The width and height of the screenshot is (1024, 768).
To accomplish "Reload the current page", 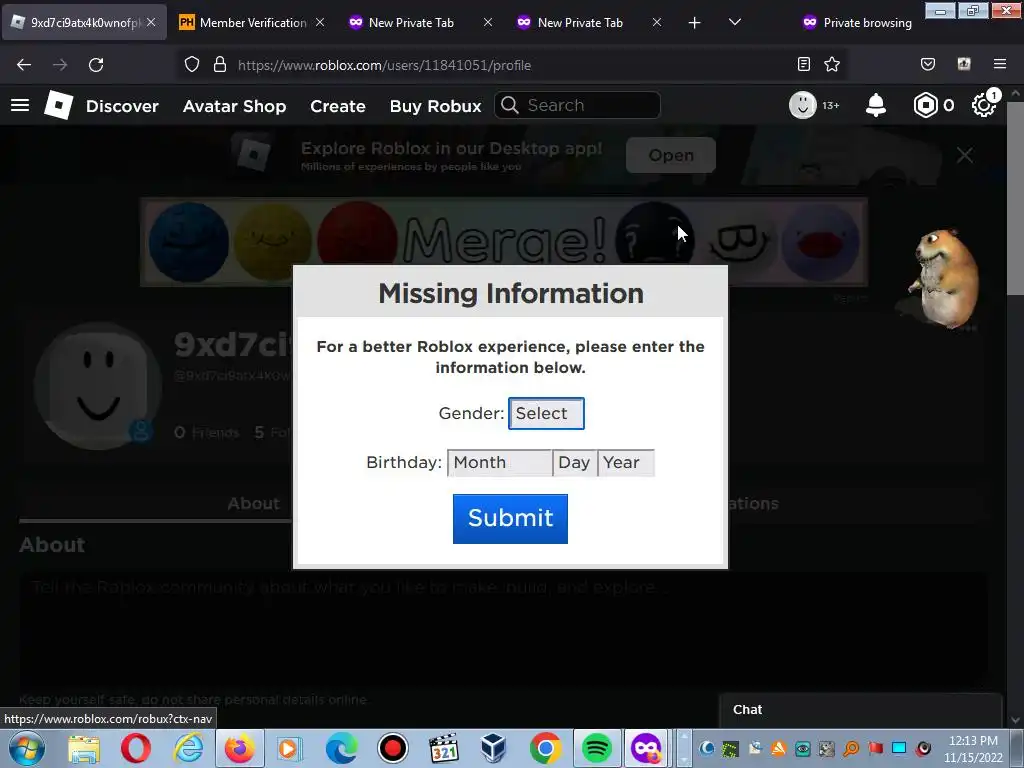I will 96,65.
